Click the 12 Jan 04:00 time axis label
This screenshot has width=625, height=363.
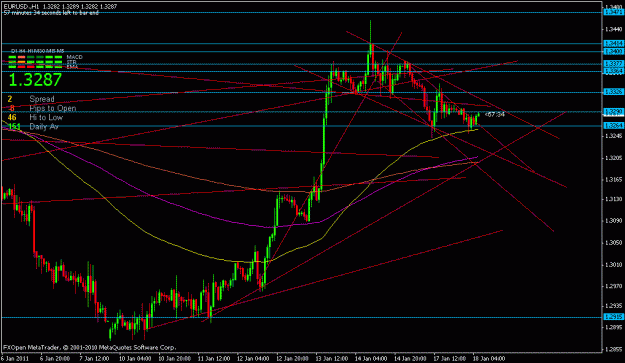click(254, 359)
